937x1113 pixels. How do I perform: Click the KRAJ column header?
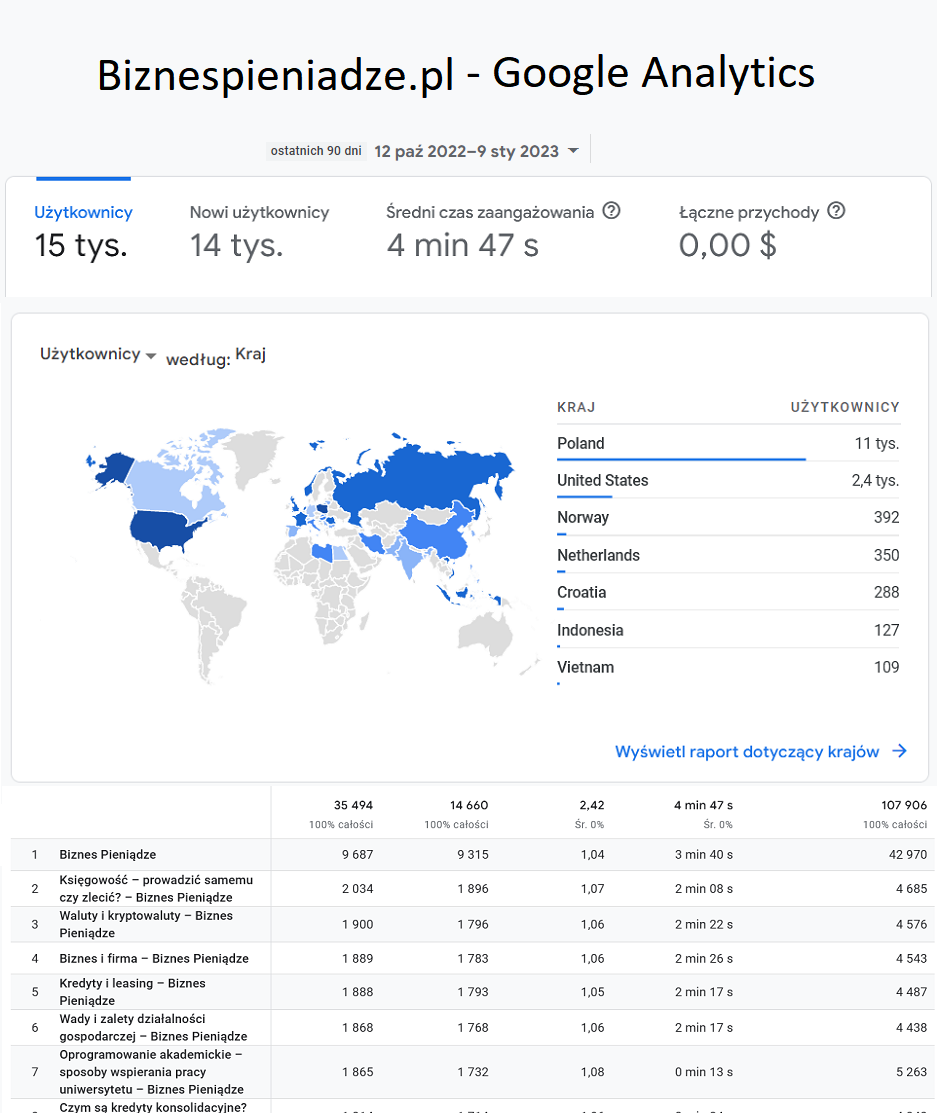(x=576, y=407)
